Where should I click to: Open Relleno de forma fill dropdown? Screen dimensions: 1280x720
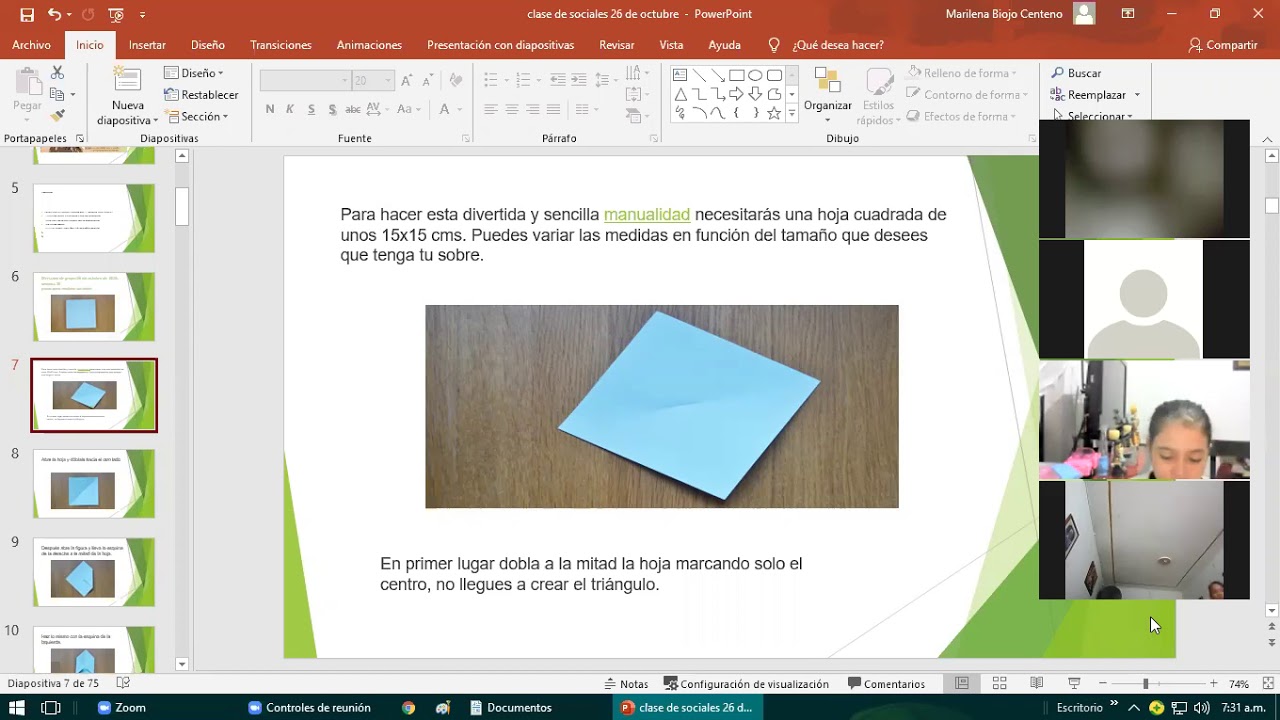pyautogui.click(x=964, y=73)
